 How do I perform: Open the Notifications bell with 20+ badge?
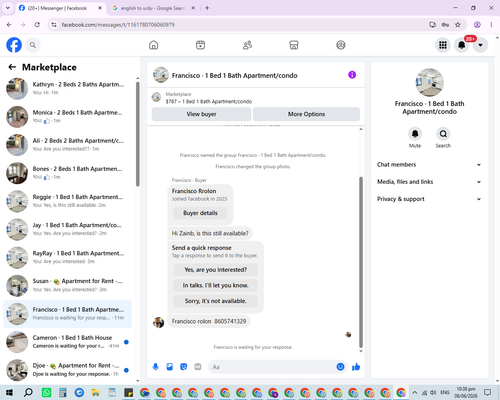point(462,45)
